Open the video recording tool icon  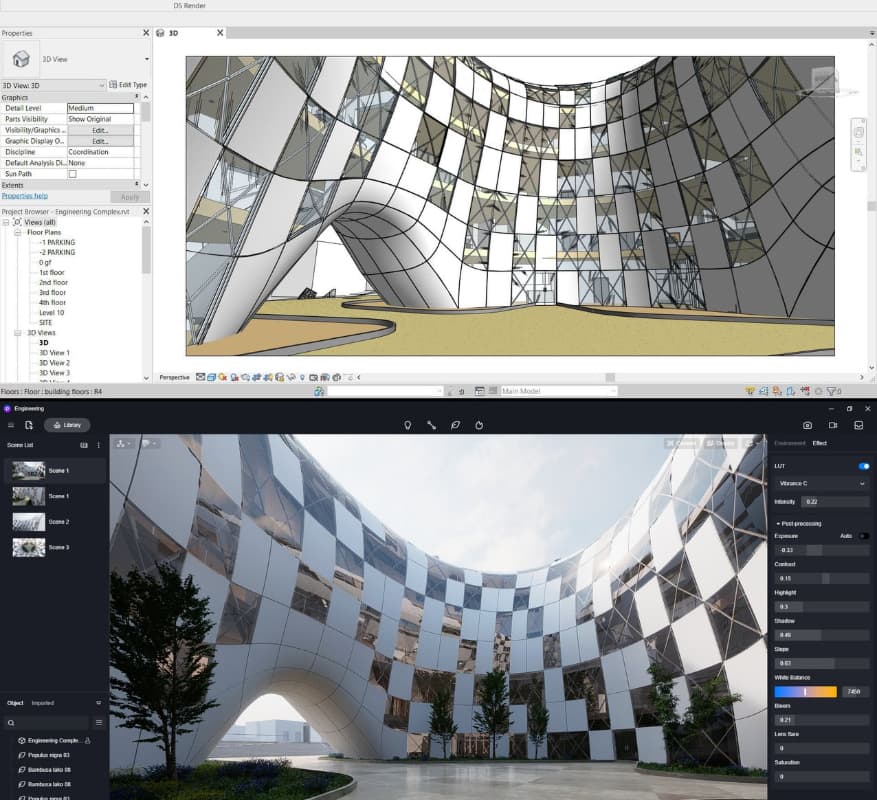click(x=833, y=425)
